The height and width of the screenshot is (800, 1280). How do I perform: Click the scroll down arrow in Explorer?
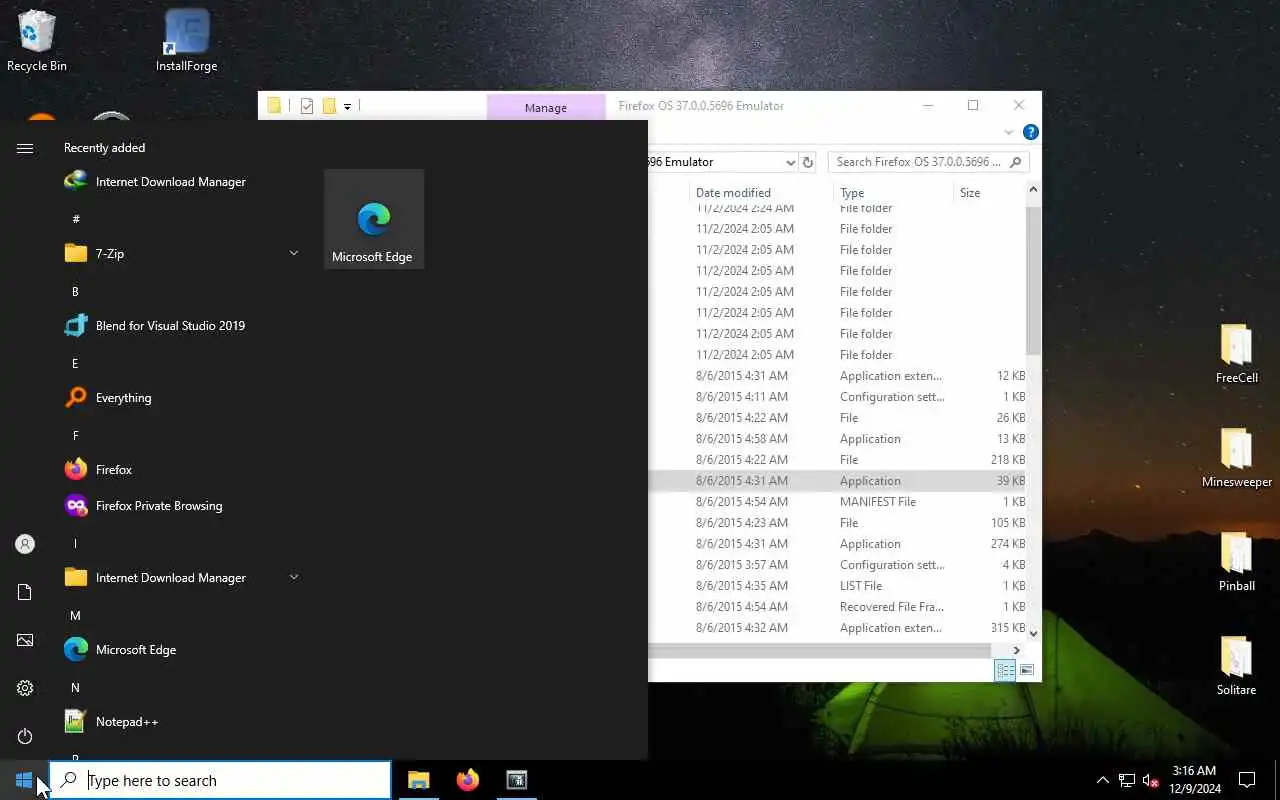(1033, 633)
